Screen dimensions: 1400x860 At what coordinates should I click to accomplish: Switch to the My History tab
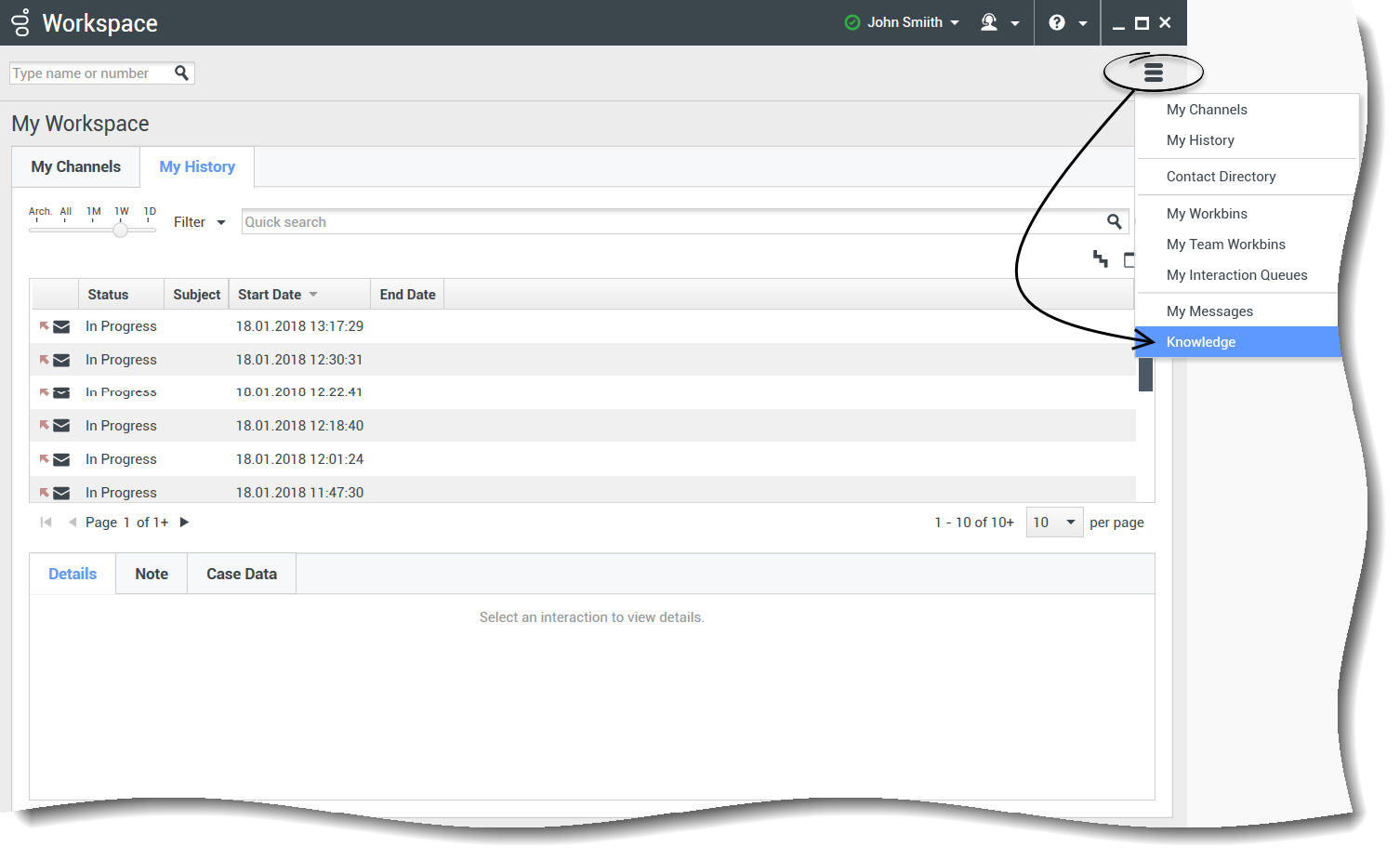point(197,166)
